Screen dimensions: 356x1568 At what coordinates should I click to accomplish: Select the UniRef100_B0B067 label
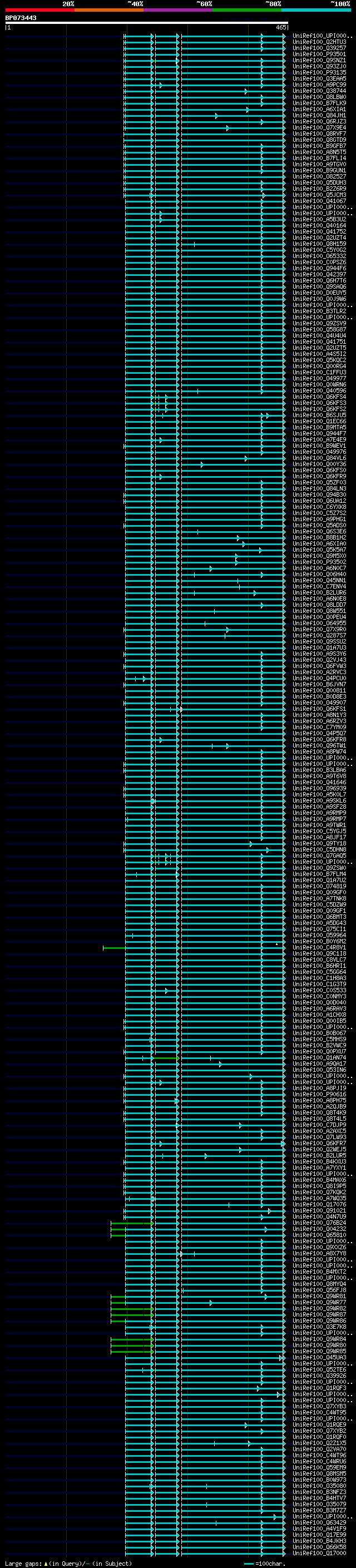[x=319, y=1033]
